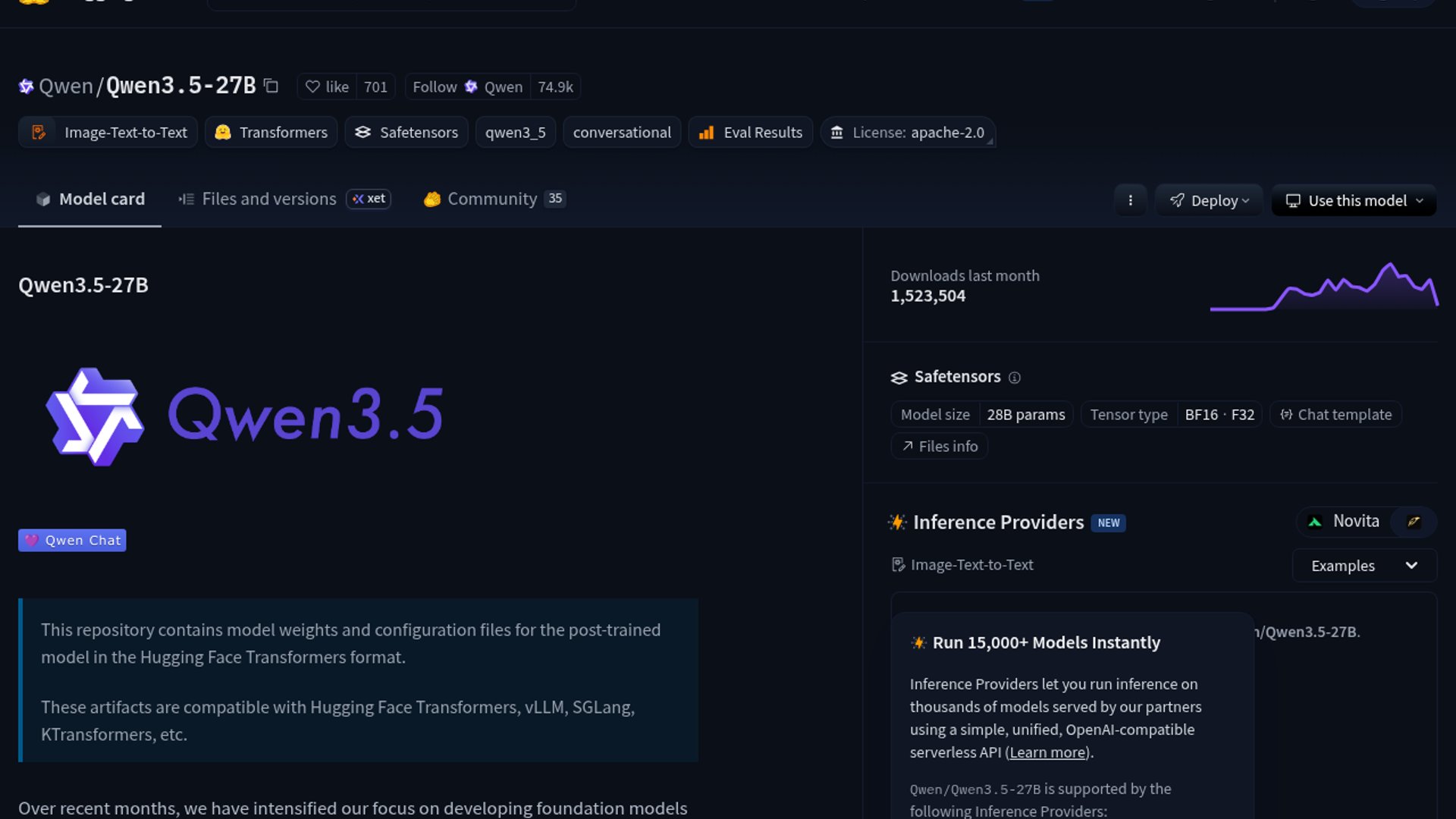View the Chat template
This screenshot has width=1456, height=819.
click(1335, 415)
